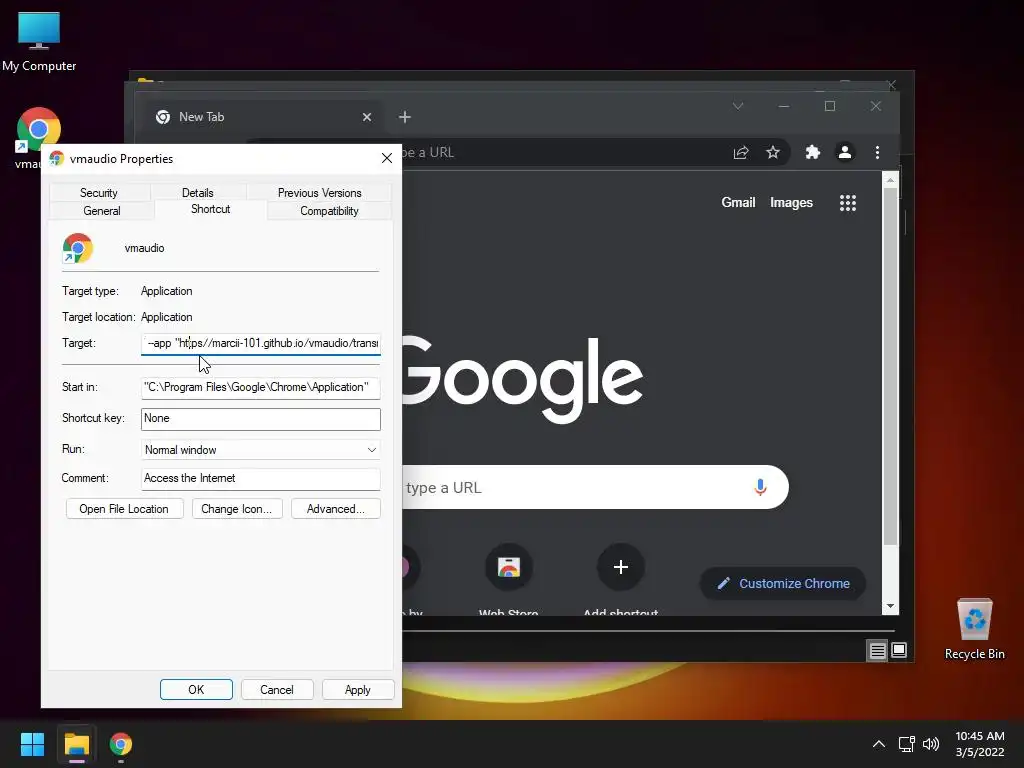Click the Add shortcut plus tile
The height and width of the screenshot is (768, 1024).
click(x=620, y=567)
